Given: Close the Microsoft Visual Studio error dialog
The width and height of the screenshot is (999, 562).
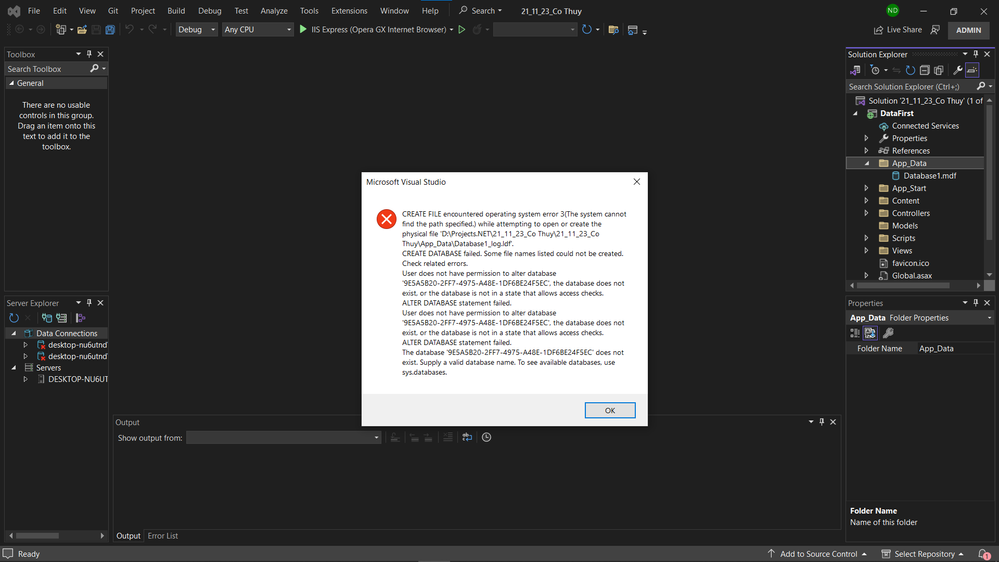Looking at the screenshot, I should tap(636, 182).
